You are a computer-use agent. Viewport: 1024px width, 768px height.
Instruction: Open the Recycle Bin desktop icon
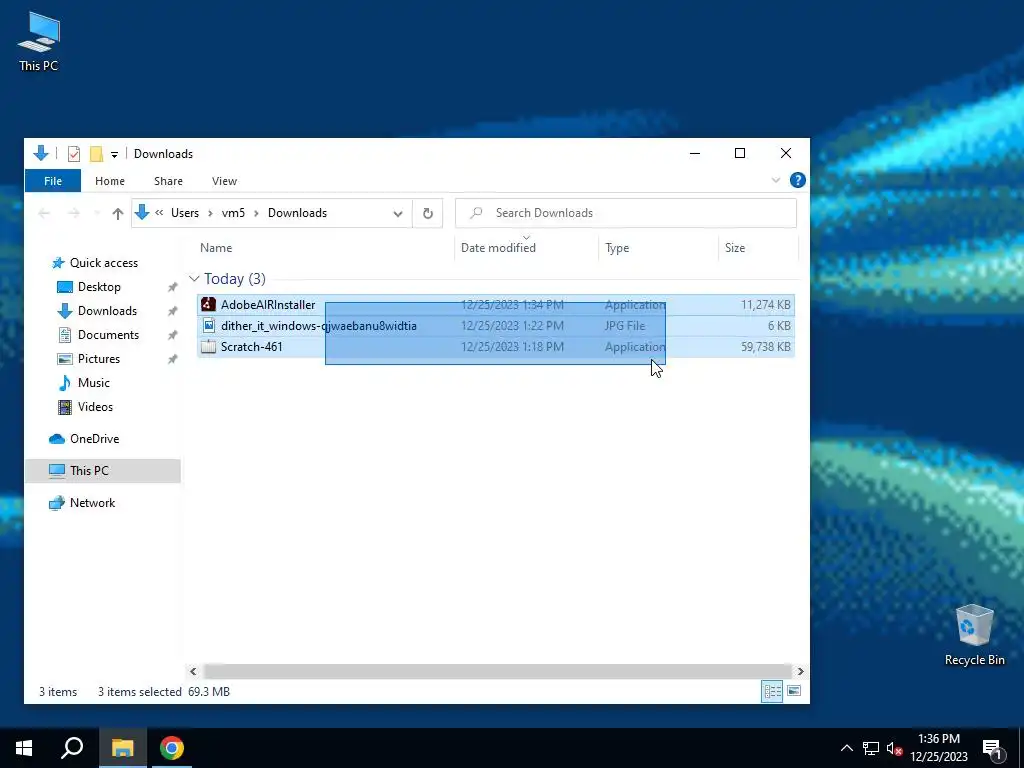click(974, 635)
